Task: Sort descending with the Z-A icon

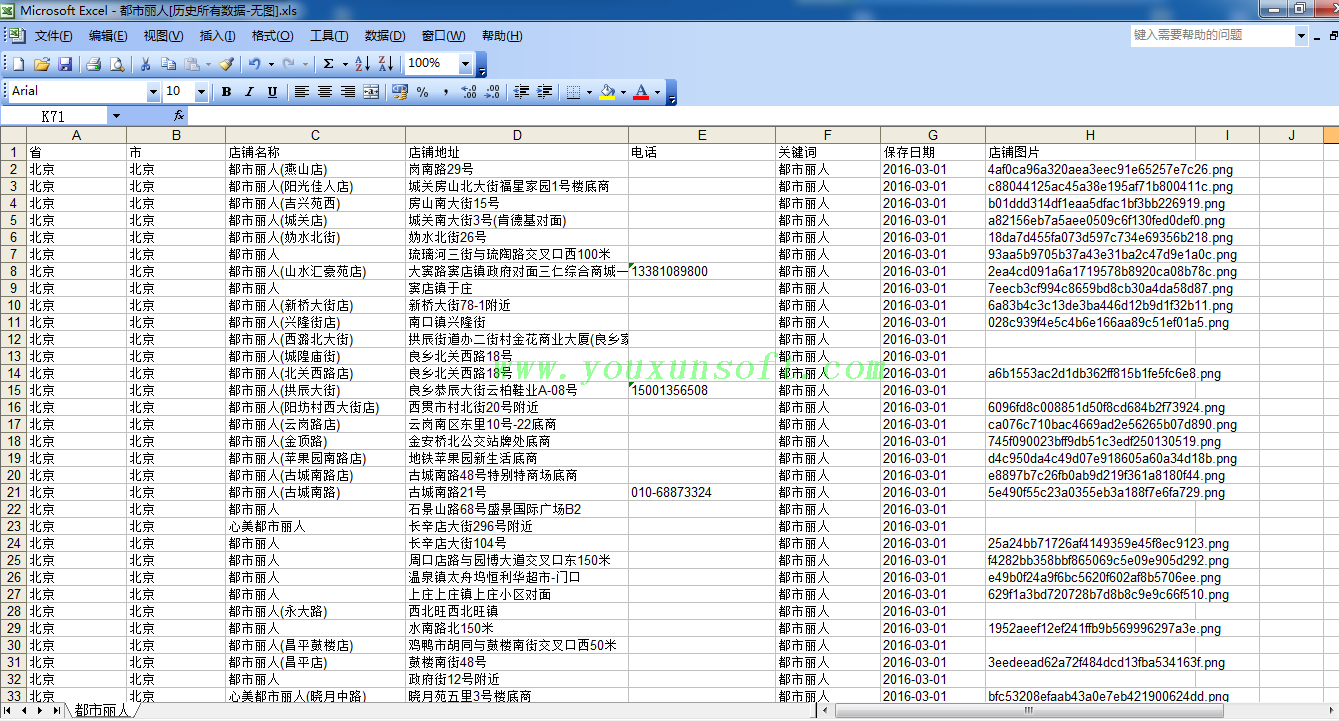Action: click(x=385, y=64)
